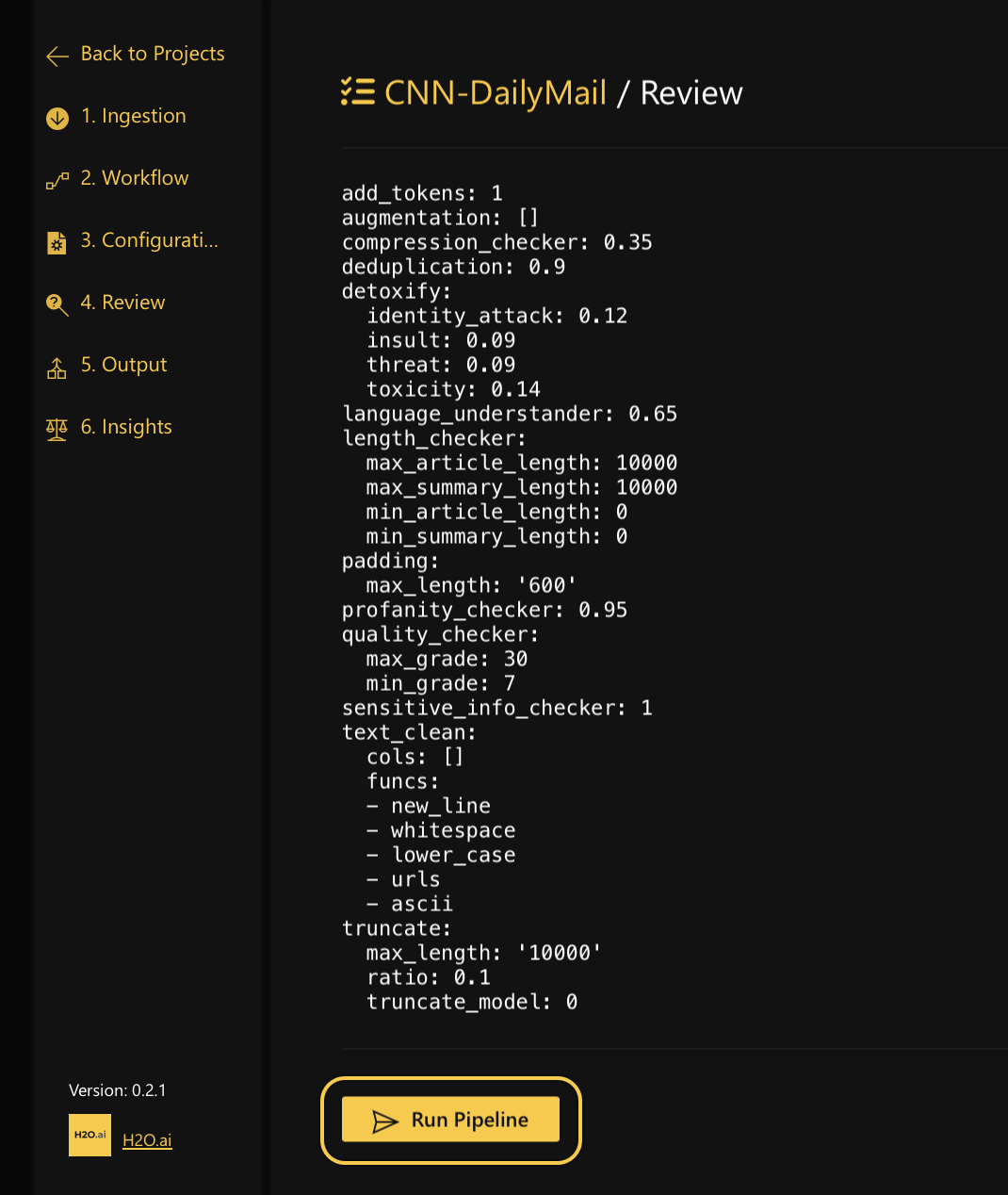
Task: Open the '1. Ingestion' step
Action: tap(133, 116)
